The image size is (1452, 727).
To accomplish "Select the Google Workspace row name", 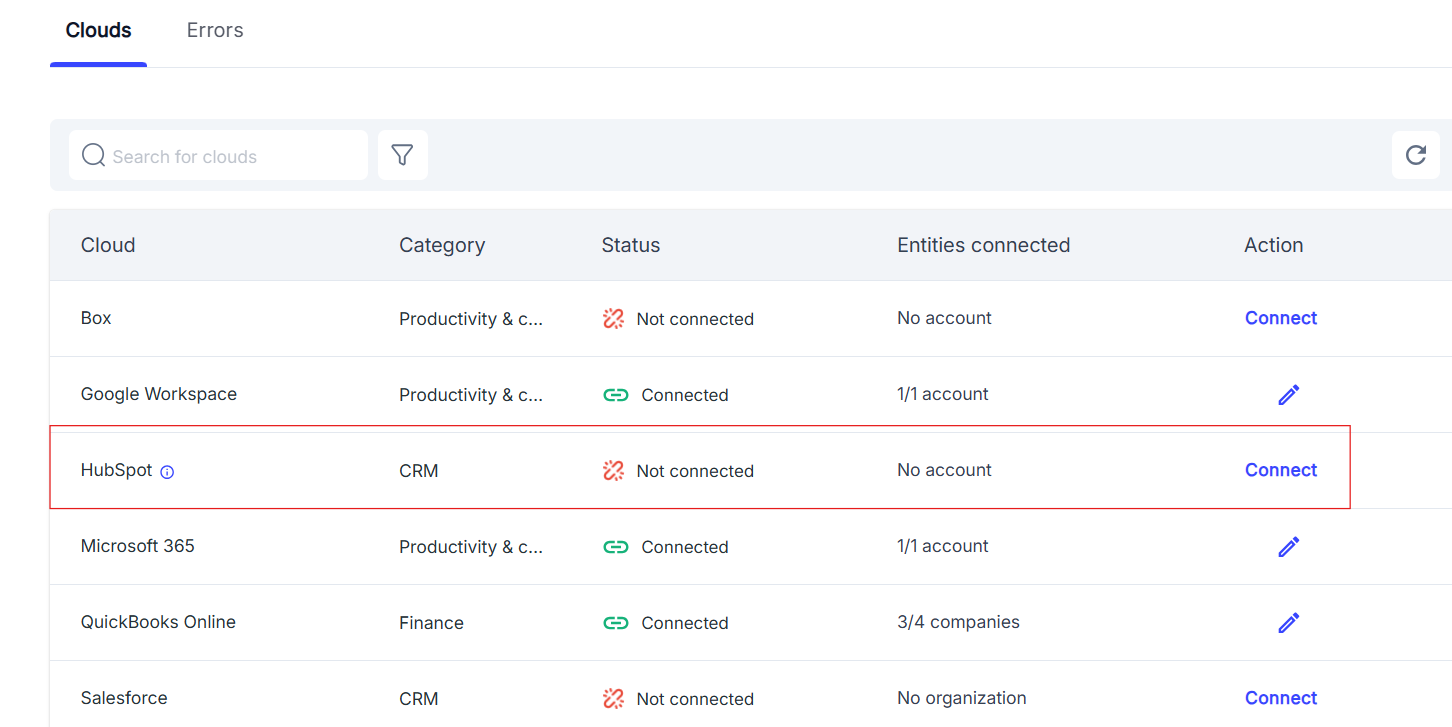I will pyautogui.click(x=159, y=394).
